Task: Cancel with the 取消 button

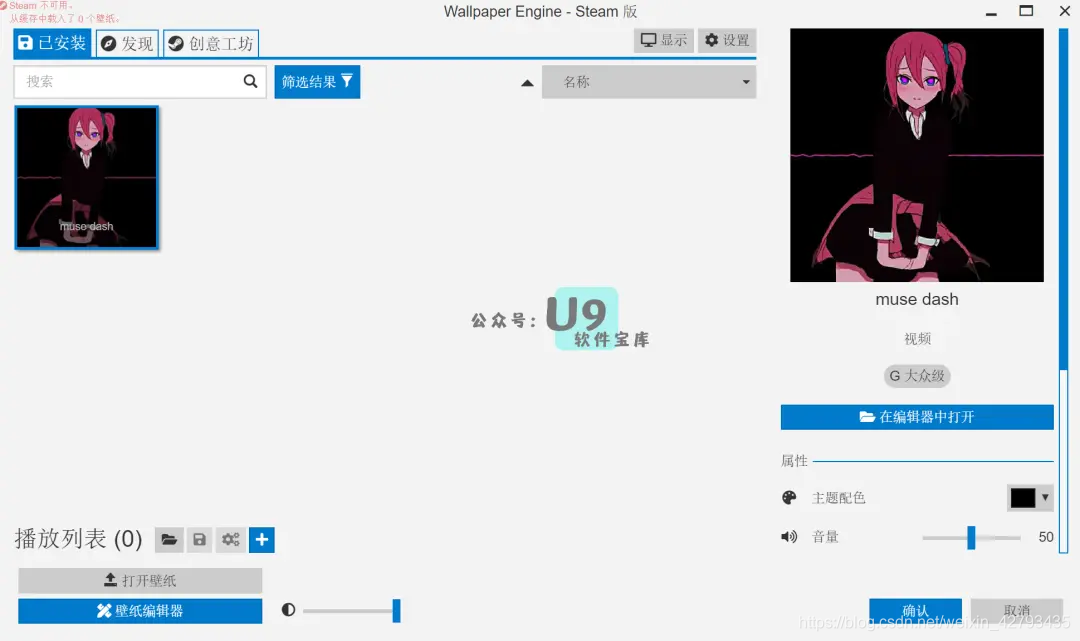Action: [1017, 610]
